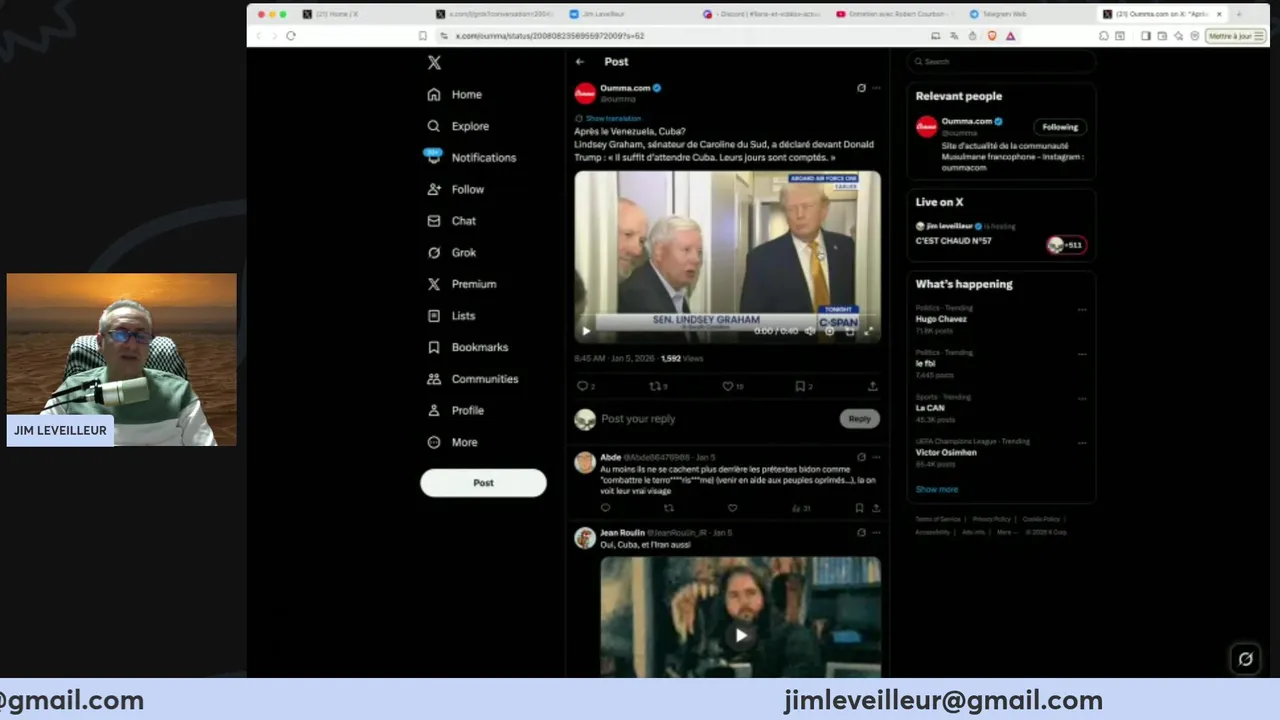Toggle picture-in-picture on the video player
Viewport: 1280px width, 720px height.
(x=849, y=331)
